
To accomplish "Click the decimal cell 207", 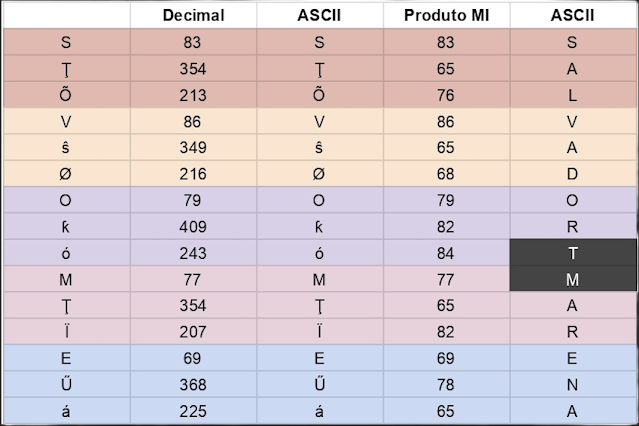I will [x=194, y=332].
